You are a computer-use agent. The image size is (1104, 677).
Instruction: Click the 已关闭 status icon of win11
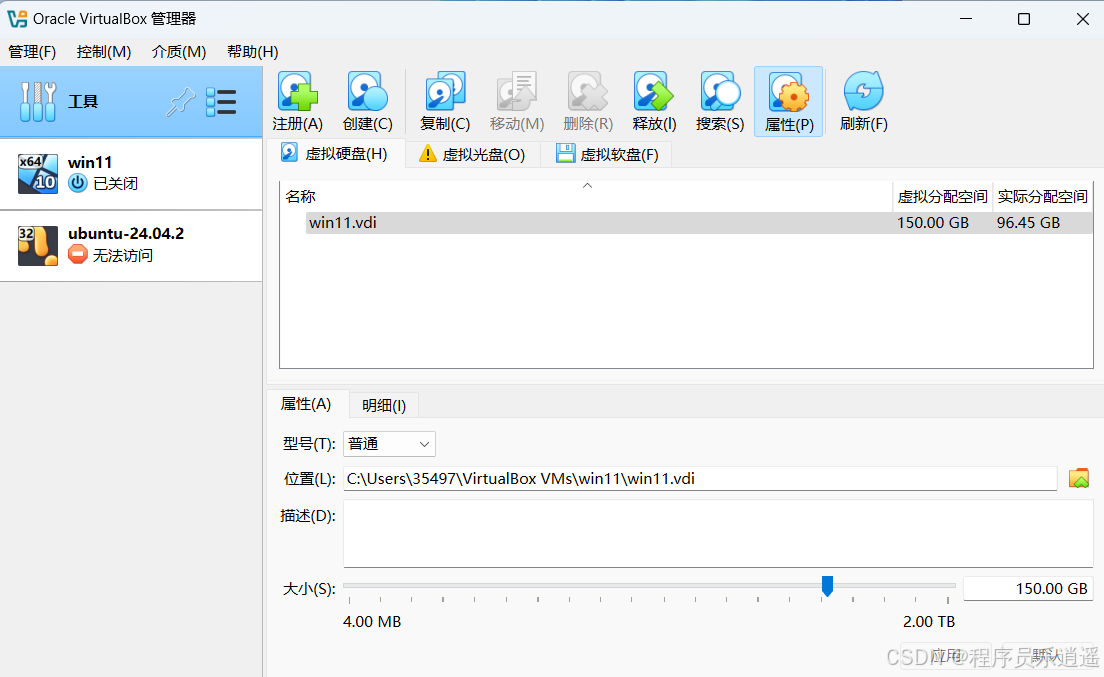(x=77, y=183)
